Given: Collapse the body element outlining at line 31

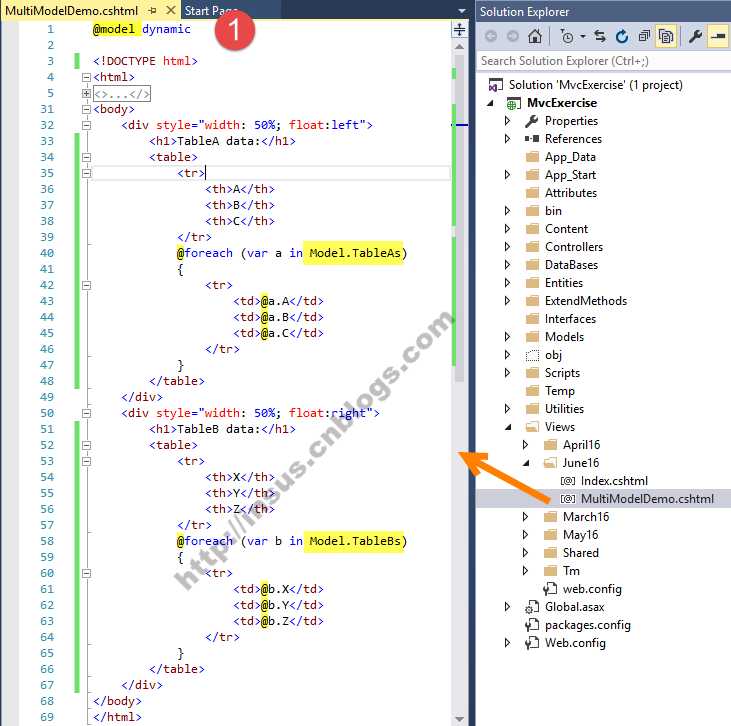Looking at the screenshot, I should (86, 109).
